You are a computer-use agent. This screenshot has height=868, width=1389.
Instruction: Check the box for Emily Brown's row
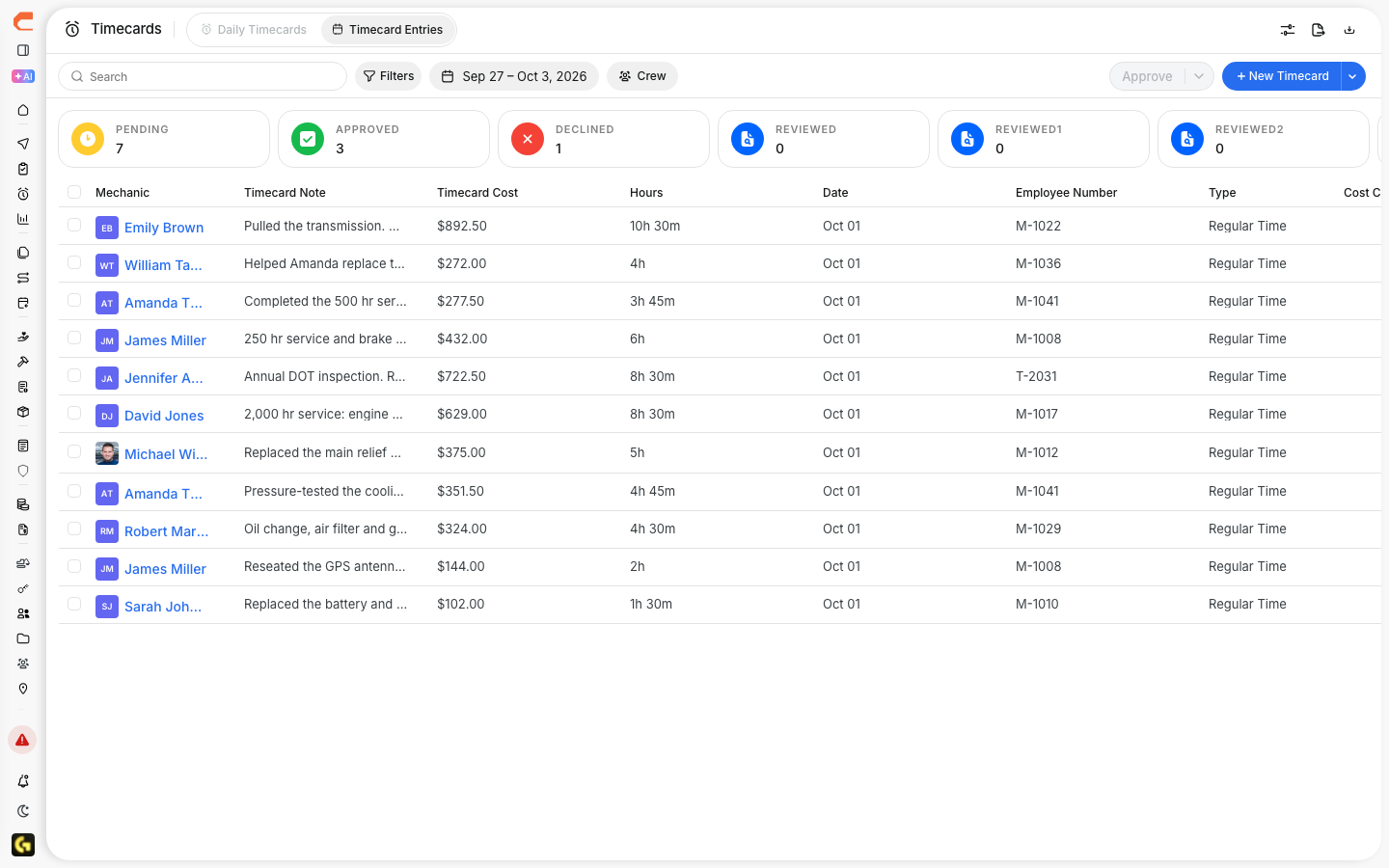click(74, 225)
